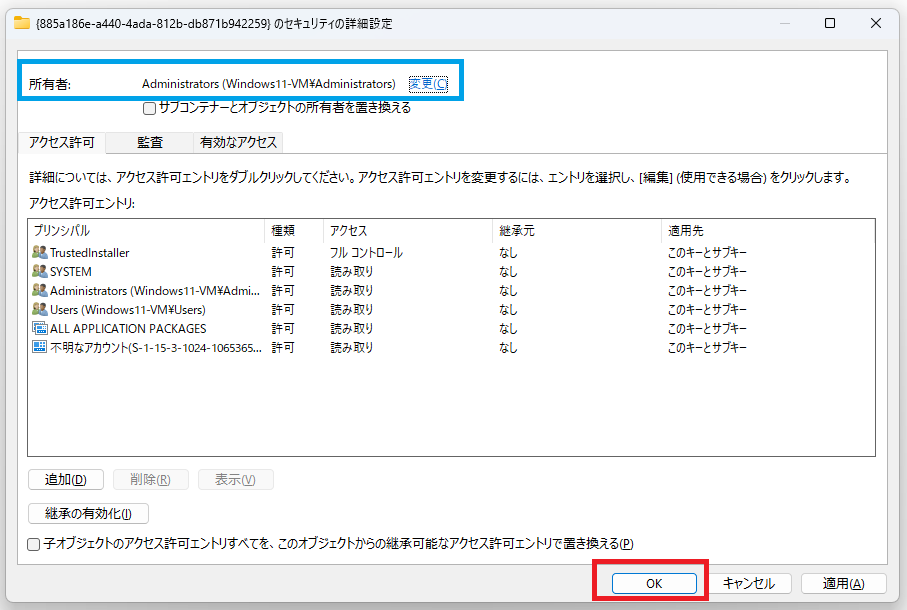Click the 不明なアカウント entry icon

pyautogui.click(x=39, y=347)
